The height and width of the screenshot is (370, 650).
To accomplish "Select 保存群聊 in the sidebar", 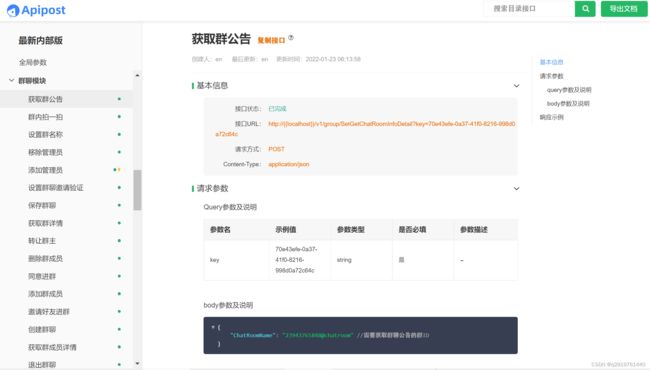I will coord(66,206).
